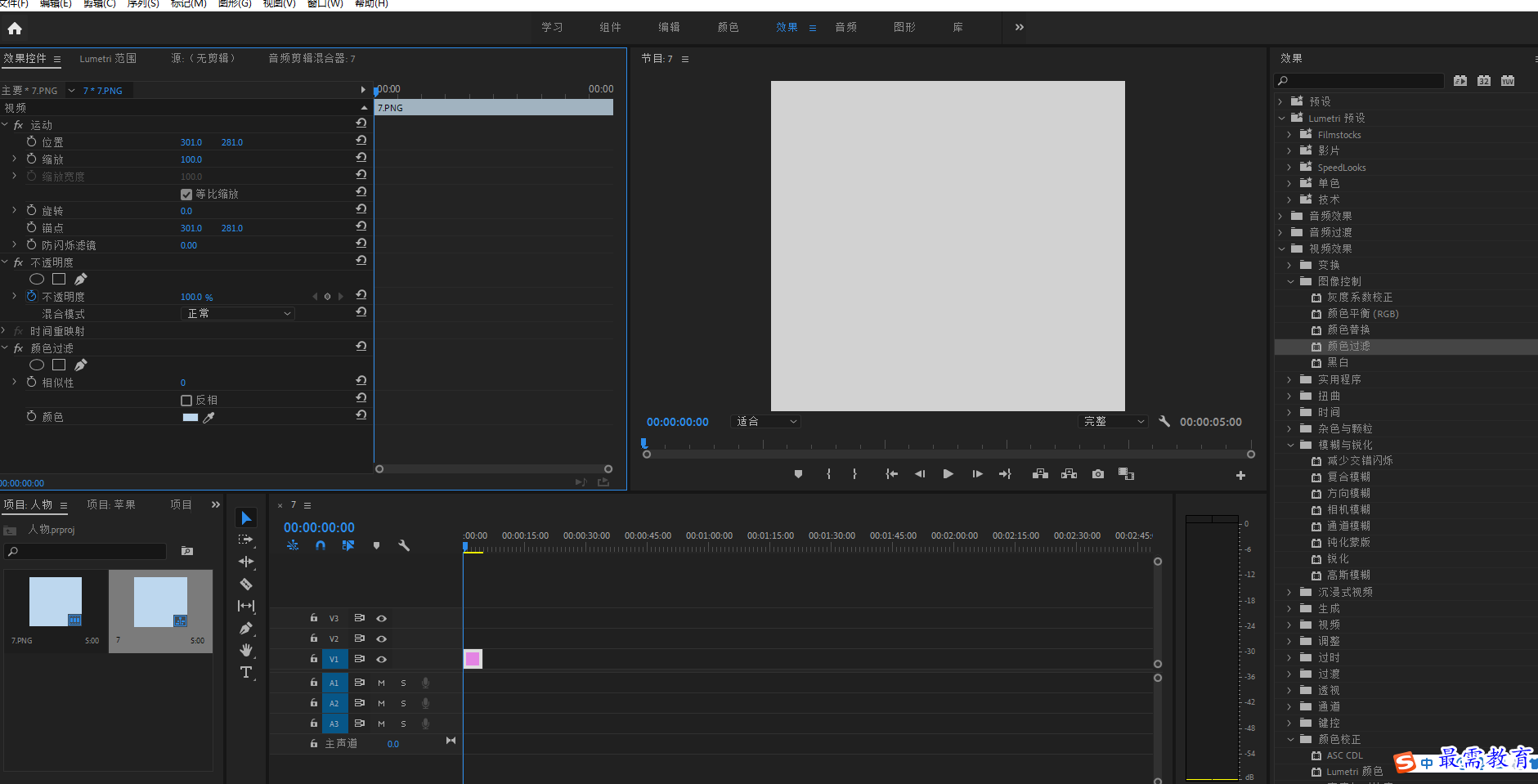Screen dimensions: 1538x784
Task: Pick color with the eyedropper
Action: (209, 418)
